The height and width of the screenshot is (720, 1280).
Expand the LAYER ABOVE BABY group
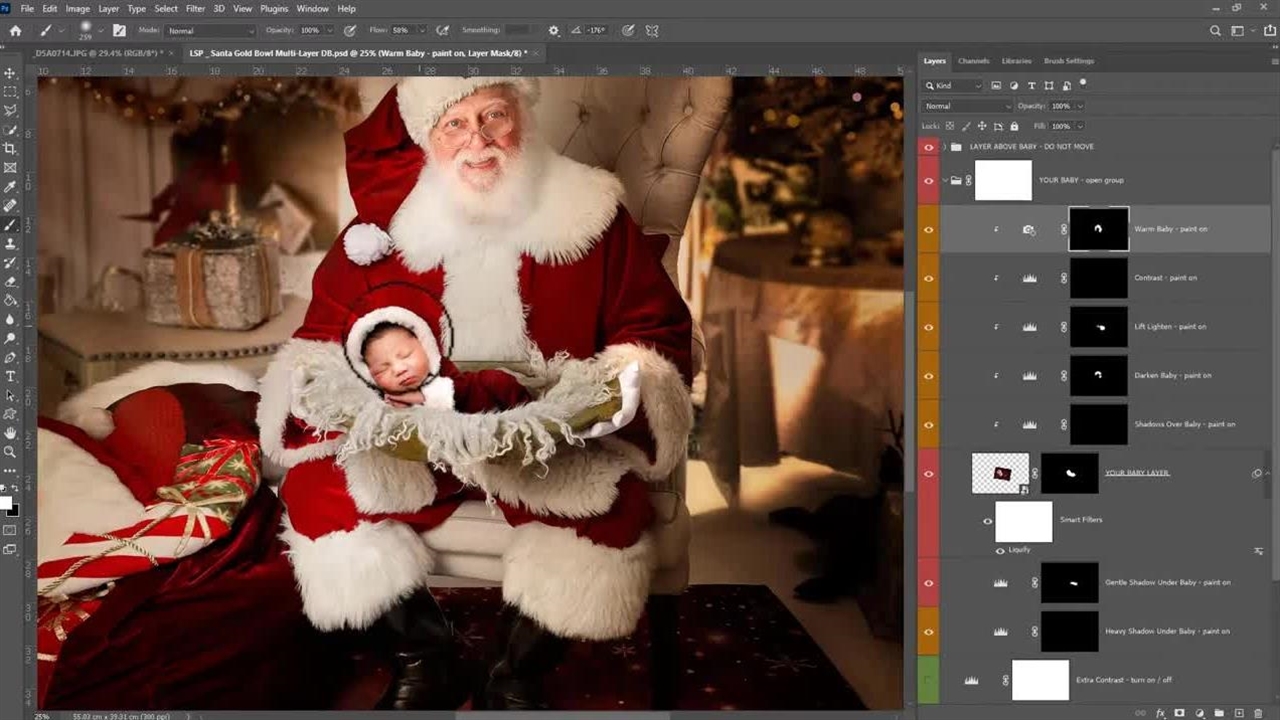944,147
